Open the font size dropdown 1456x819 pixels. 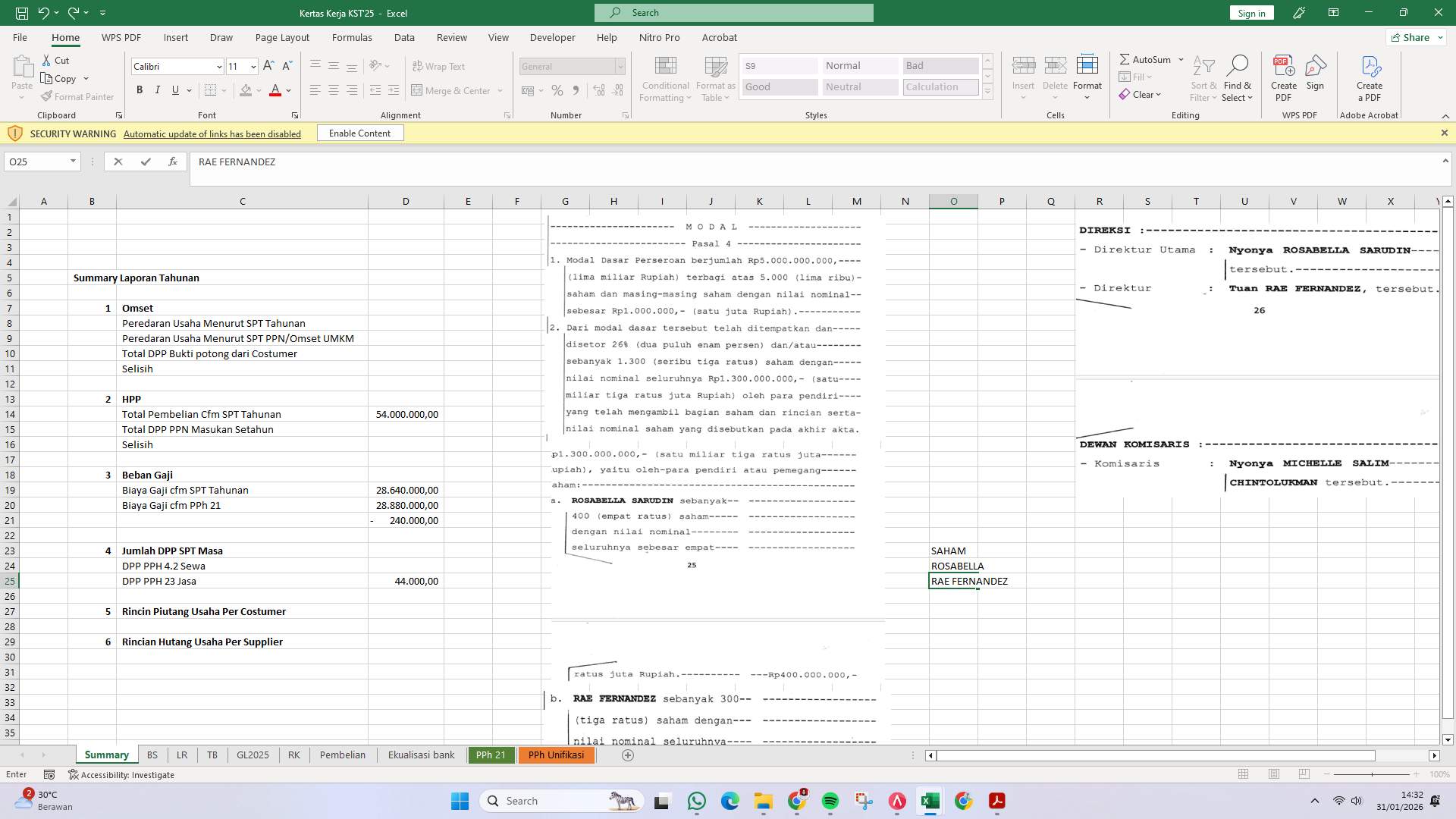[x=253, y=66]
